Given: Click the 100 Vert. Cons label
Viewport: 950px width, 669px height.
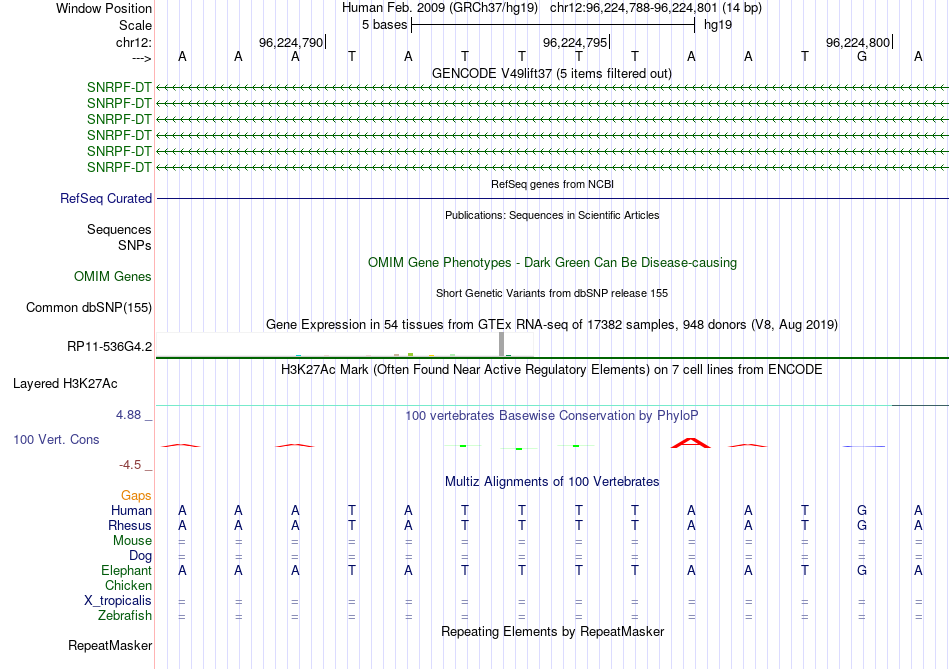Looking at the screenshot, I should (56, 440).
